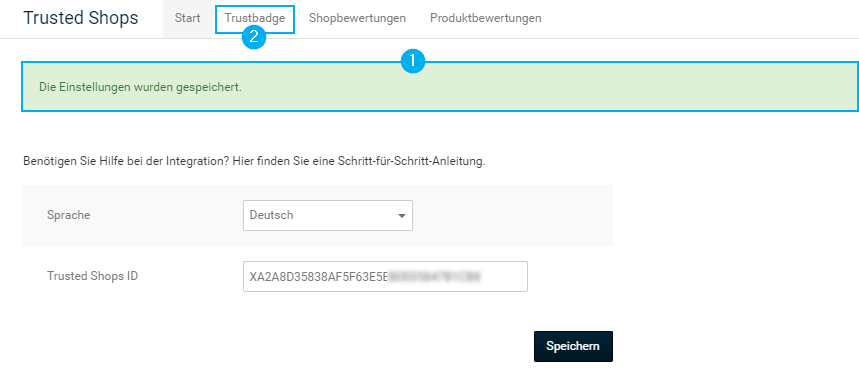The image size is (859, 390).
Task: Click the Sprache label
Action: (x=68, y=215)
